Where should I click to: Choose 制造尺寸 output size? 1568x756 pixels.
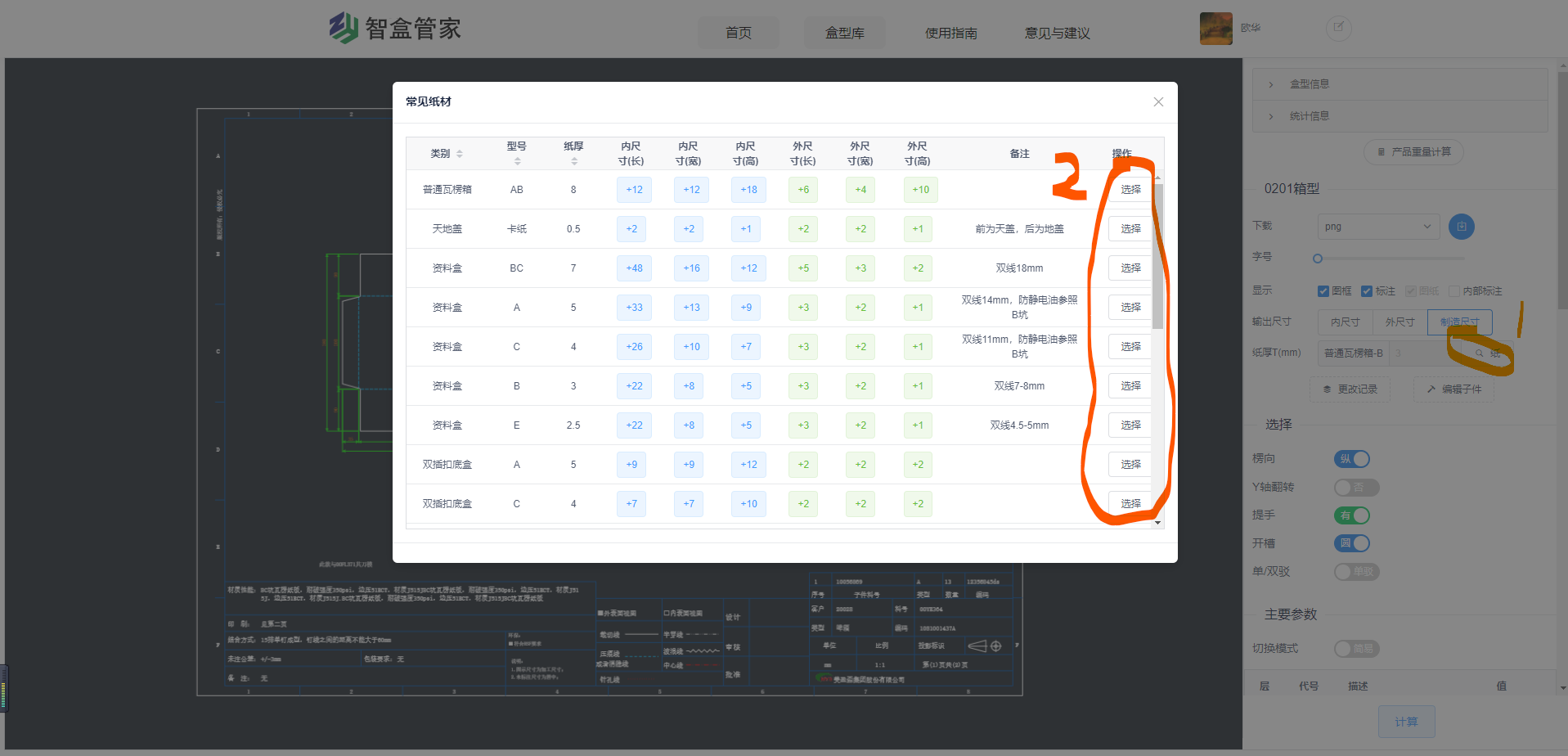tap(1459, 322)
